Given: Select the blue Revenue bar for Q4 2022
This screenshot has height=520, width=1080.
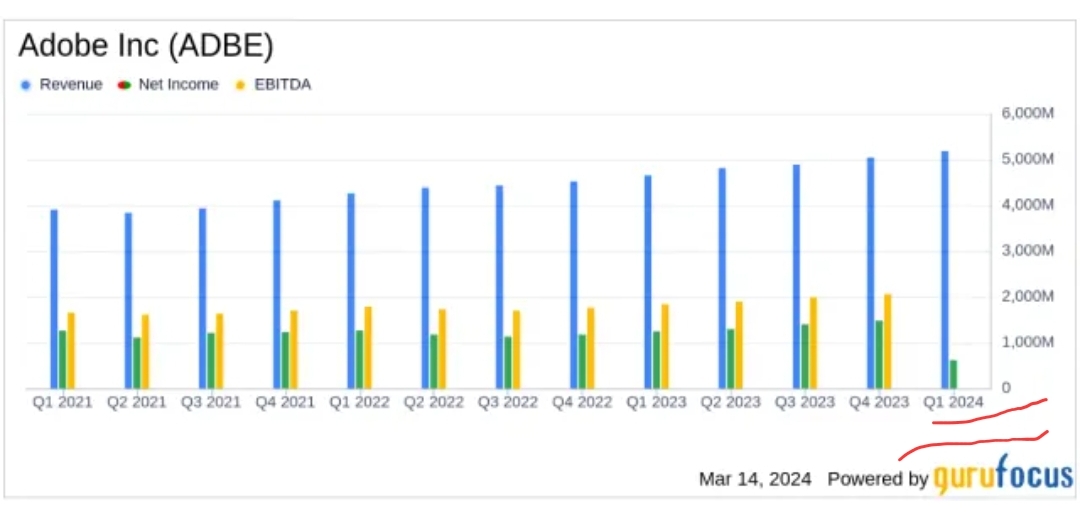Looking at the screenshot, I should click(x=574, y=285).
